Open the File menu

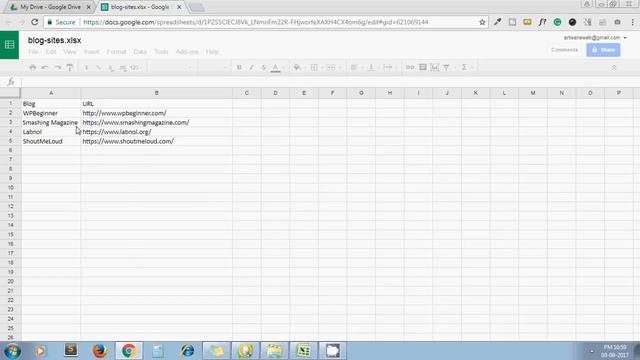tap(33, 52)
